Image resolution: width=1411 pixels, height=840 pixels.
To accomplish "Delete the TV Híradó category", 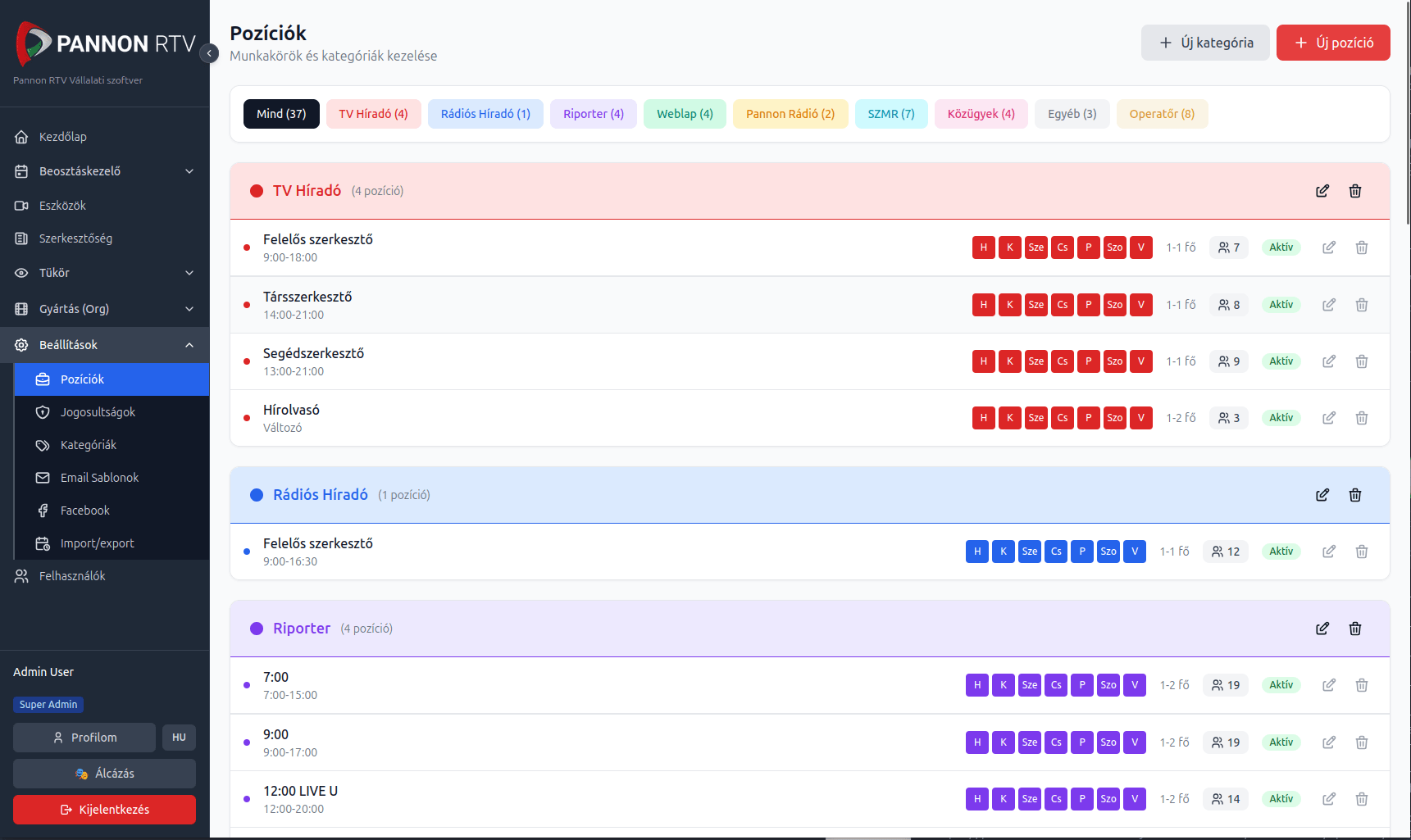I will click(1355, 191).
